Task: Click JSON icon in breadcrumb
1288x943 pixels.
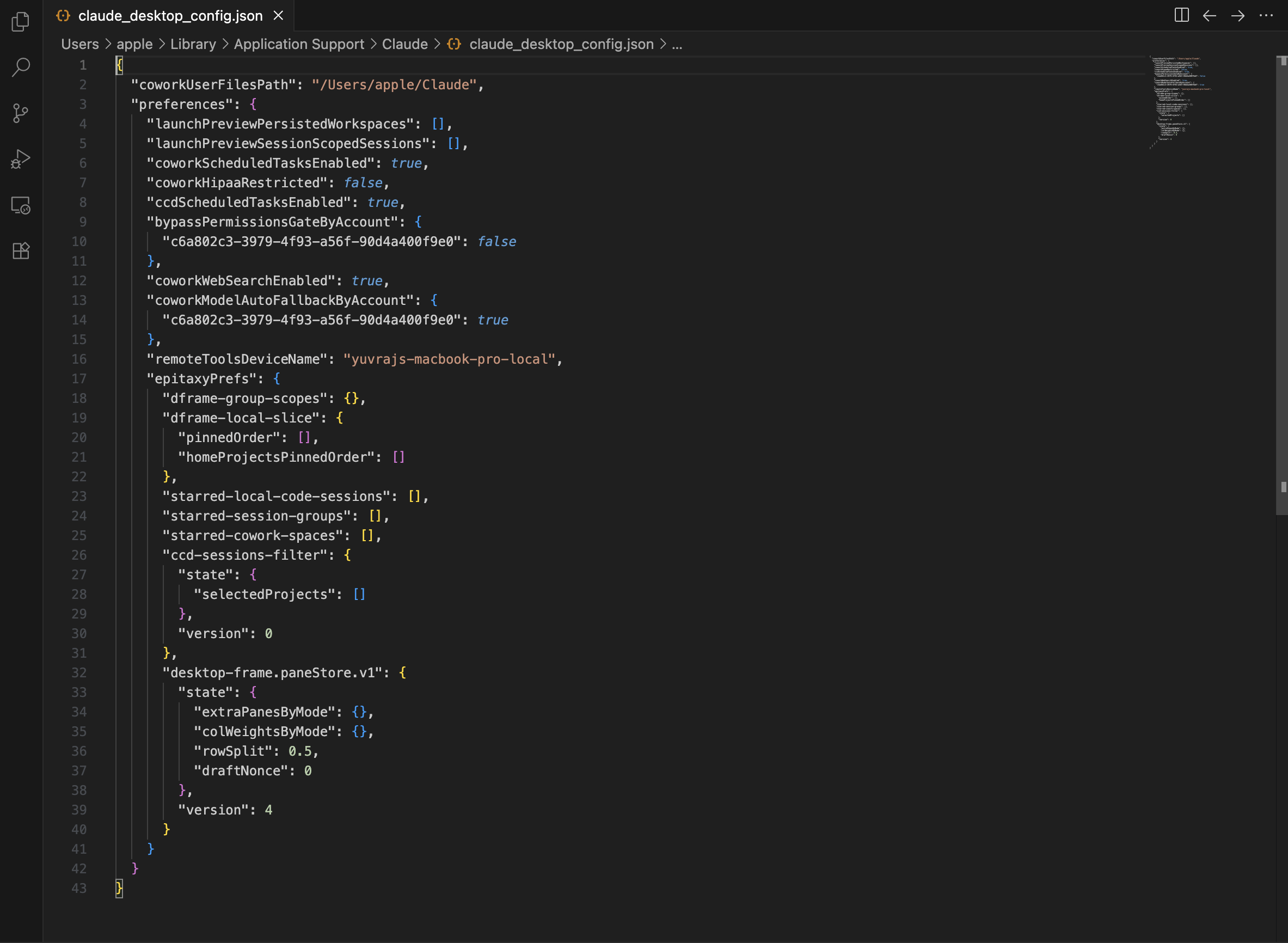Action: [454, 44]
